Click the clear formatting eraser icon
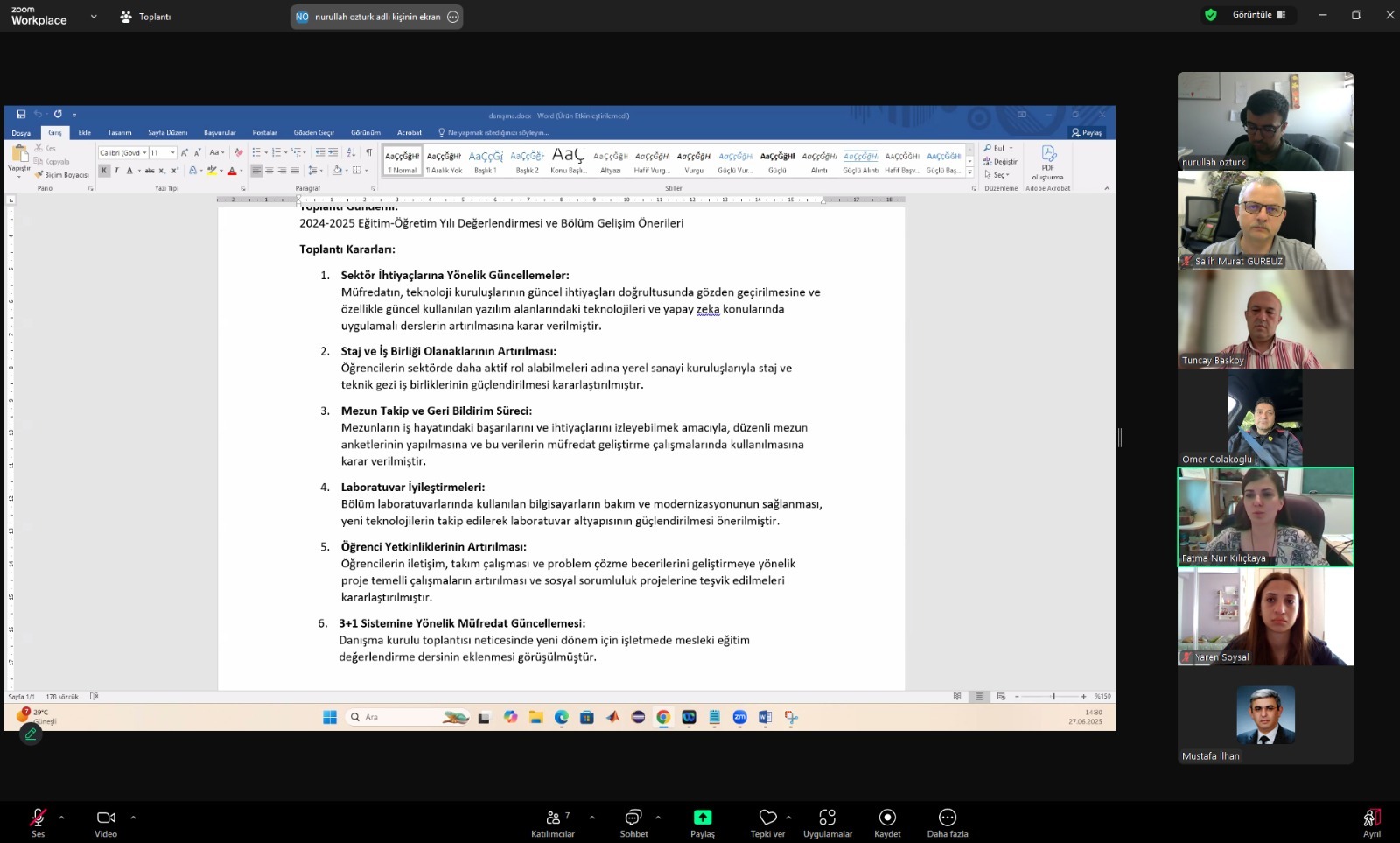The height and width of the screenshot is (843, 1400). click(239, 153)
